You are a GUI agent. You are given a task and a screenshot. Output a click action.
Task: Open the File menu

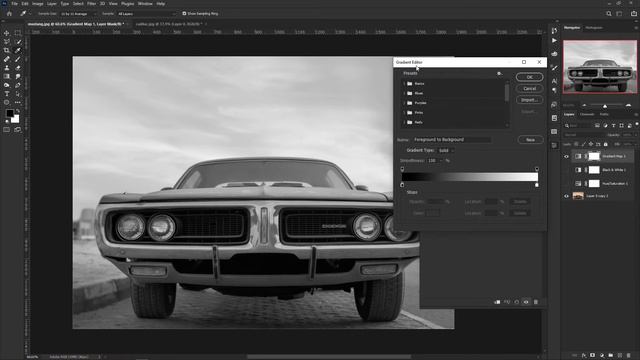(14, 4)
